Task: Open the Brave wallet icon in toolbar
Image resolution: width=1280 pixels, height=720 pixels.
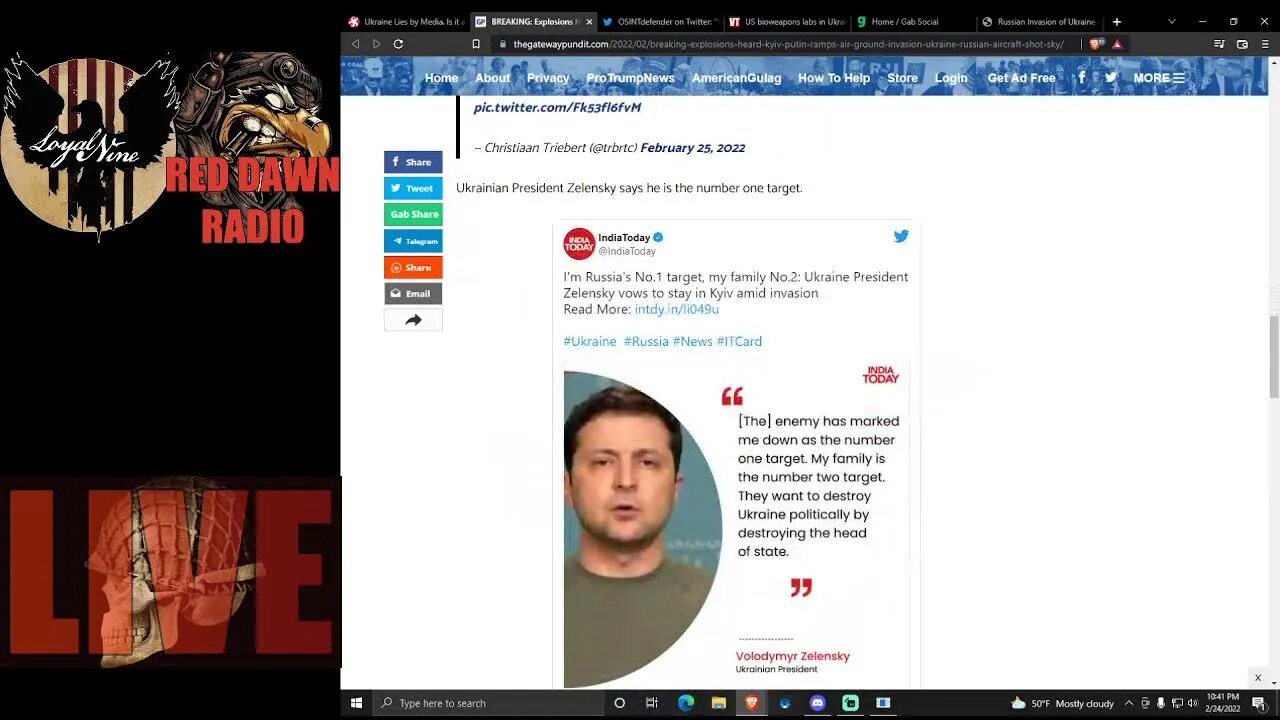Action: [1242, 44]
